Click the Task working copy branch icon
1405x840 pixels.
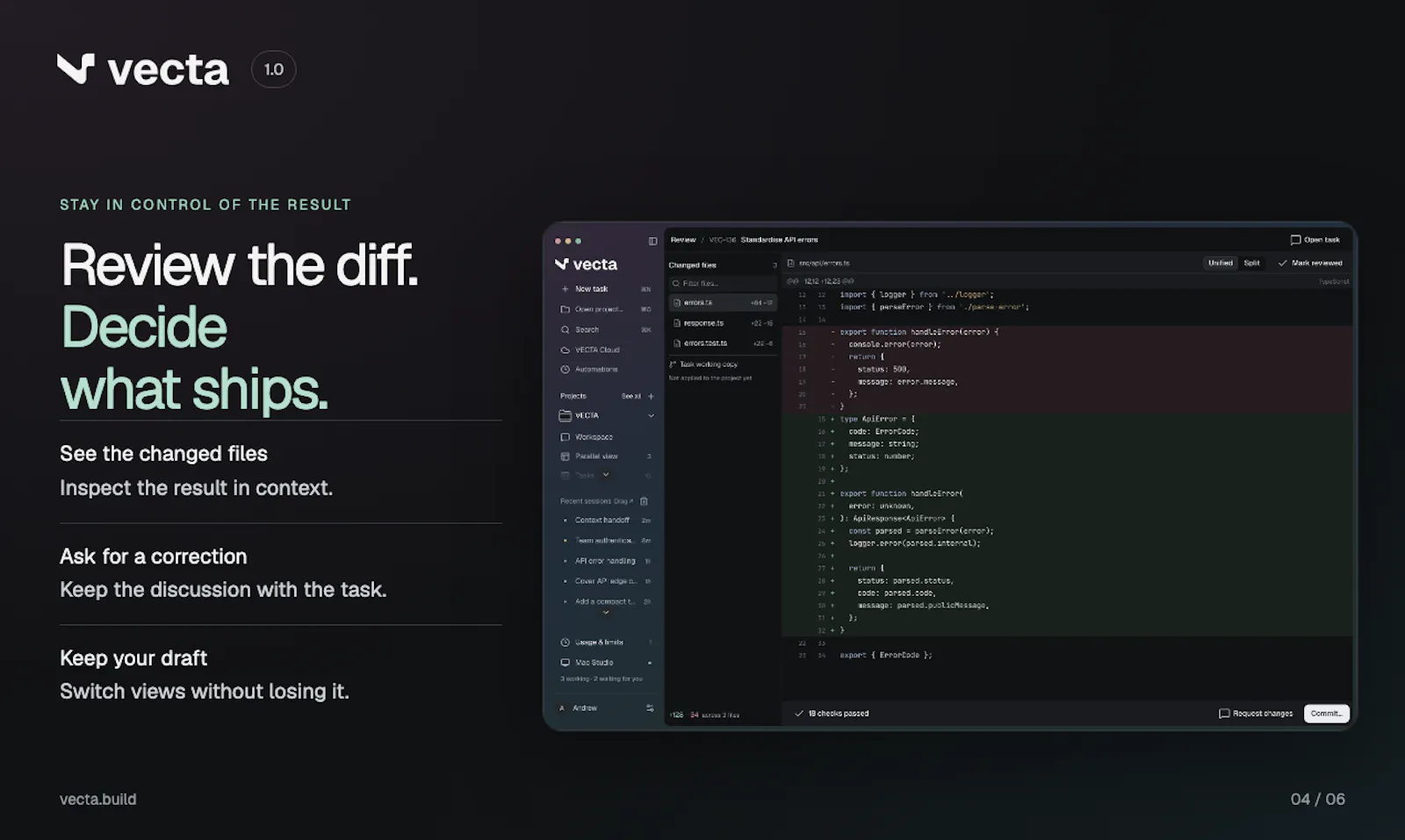[x=673, y=364]
